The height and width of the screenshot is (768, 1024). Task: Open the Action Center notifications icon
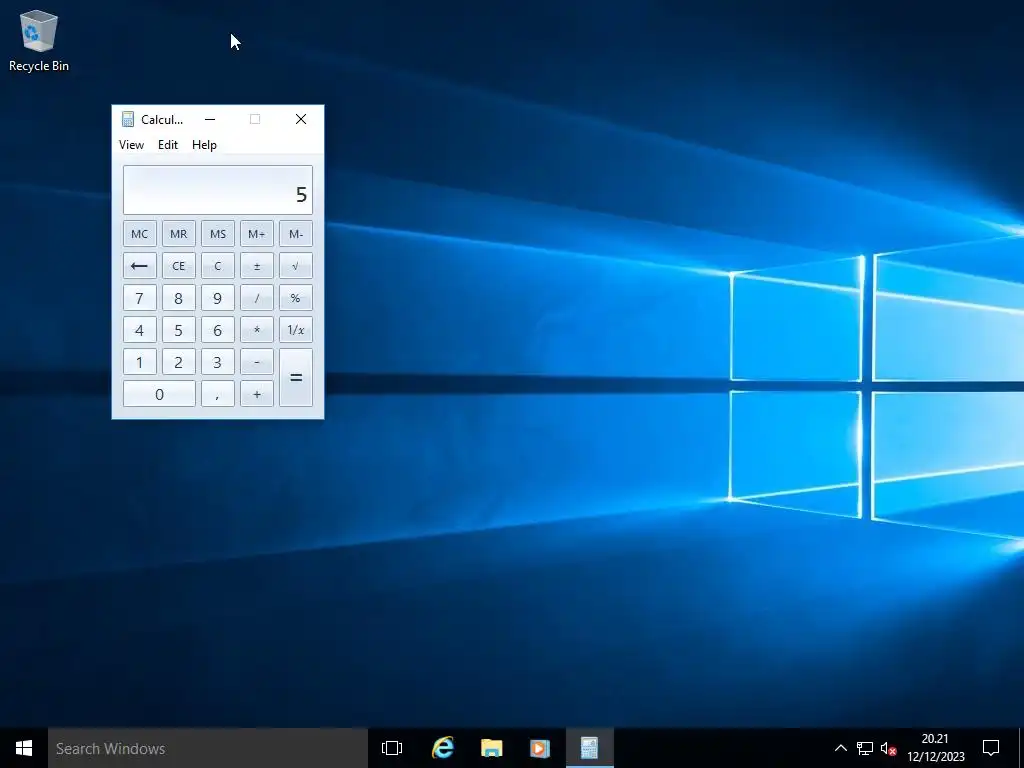[x=991, y=748]
